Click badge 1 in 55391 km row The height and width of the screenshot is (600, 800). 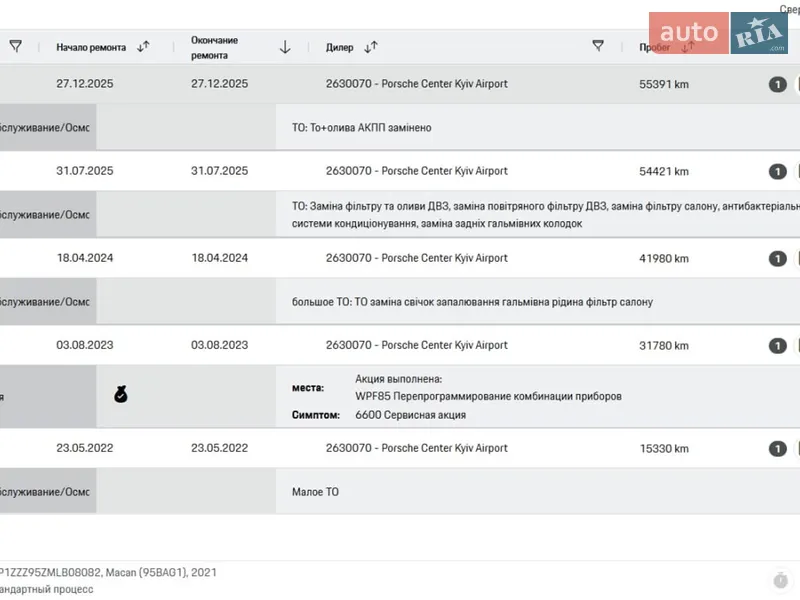[778, 84]
